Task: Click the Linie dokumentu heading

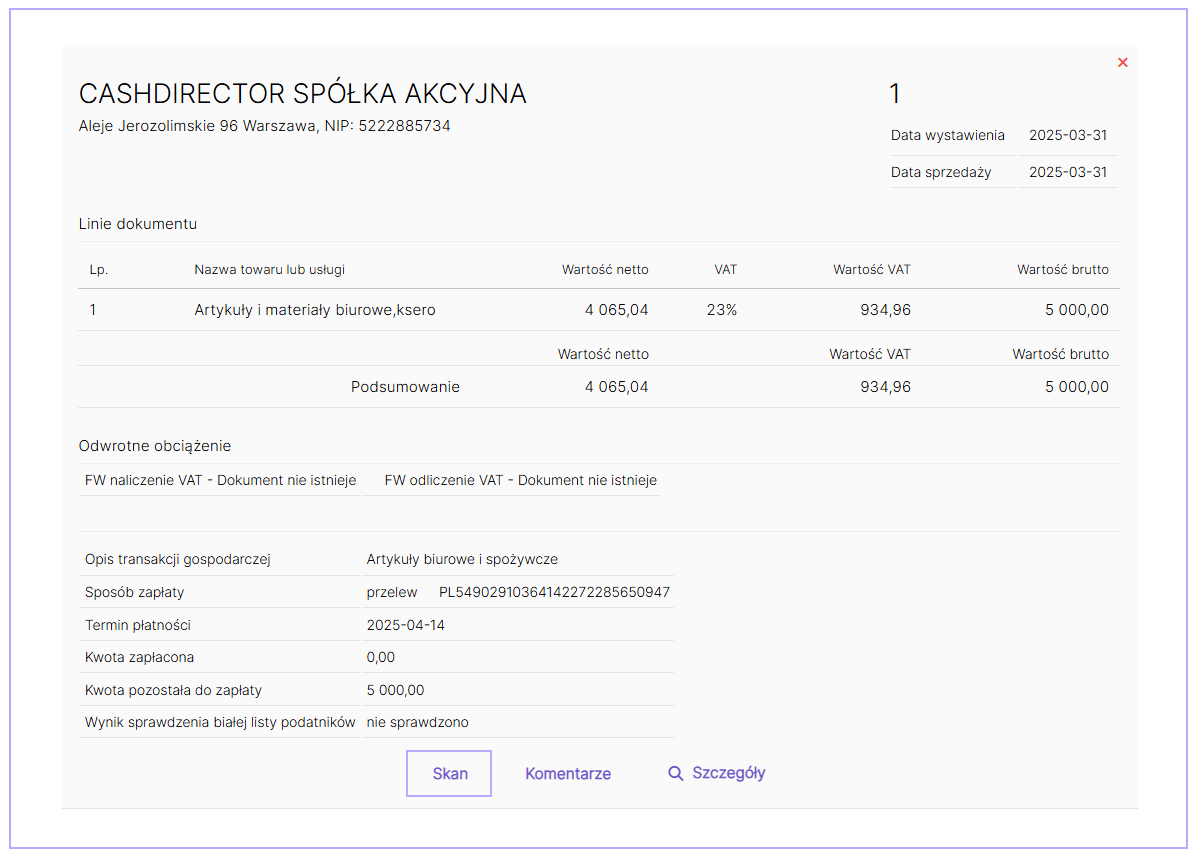Action: point(138,224)
